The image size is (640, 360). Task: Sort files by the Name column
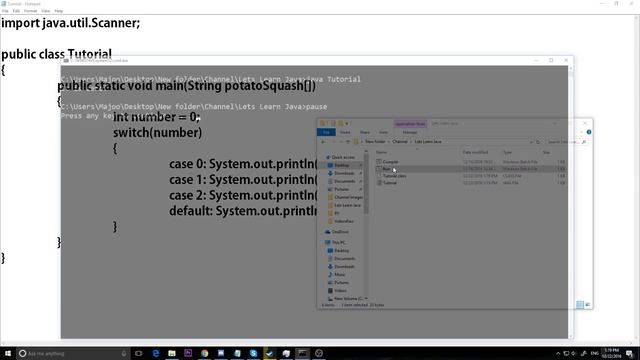click(381, 152)
